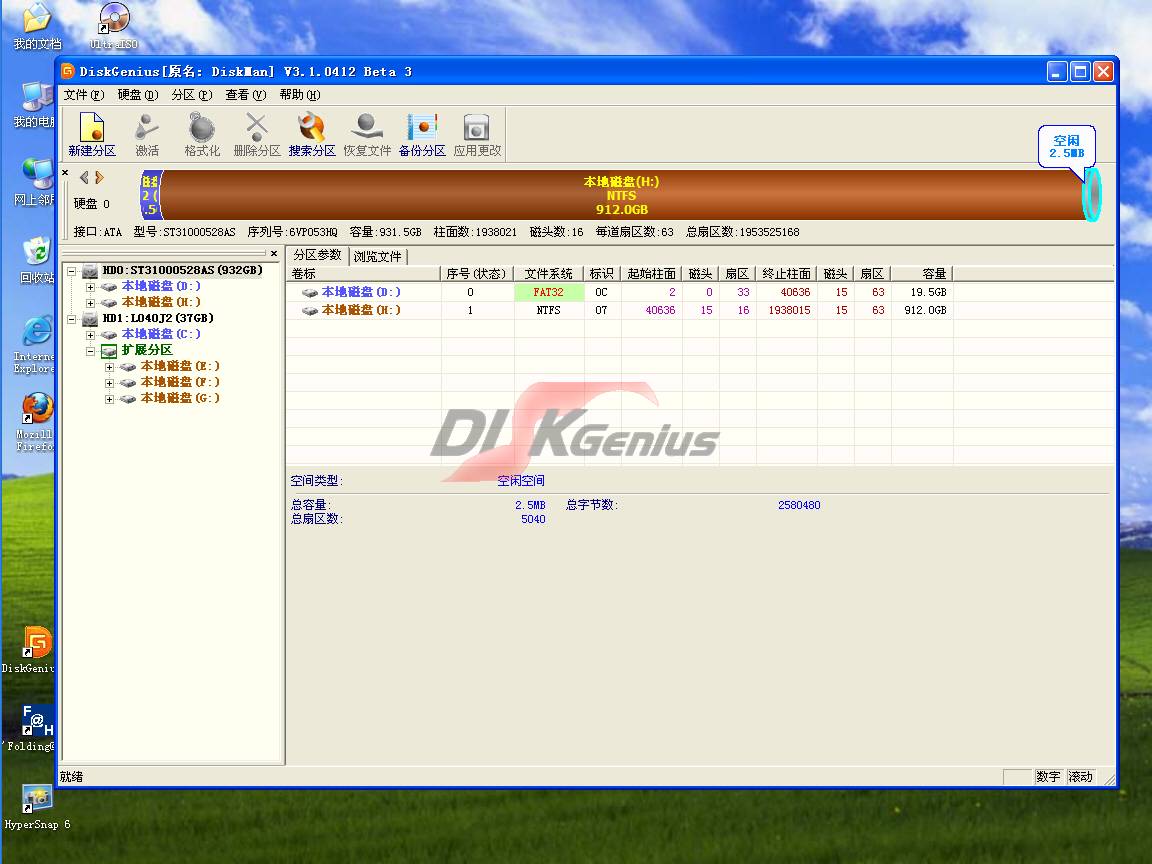Select 本地磁盘(C:) tree item

point(161,334)
